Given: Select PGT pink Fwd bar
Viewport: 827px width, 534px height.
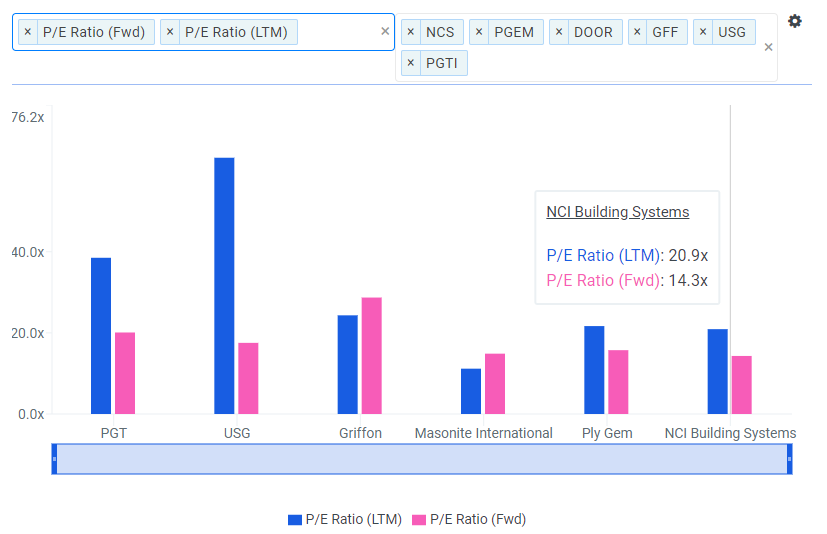Looking at the screenshot, I should tap(125, 373).
